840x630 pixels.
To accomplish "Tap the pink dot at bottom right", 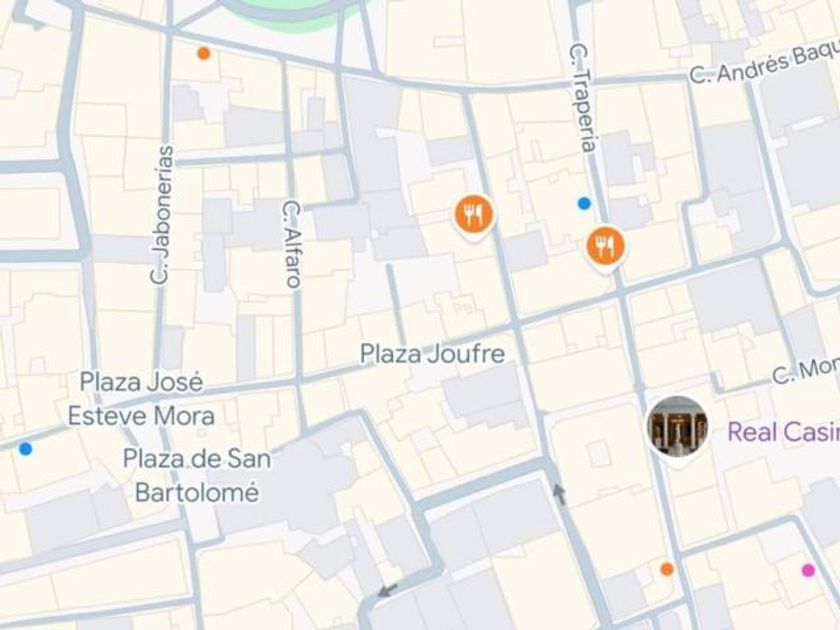I will pos(808,570).
